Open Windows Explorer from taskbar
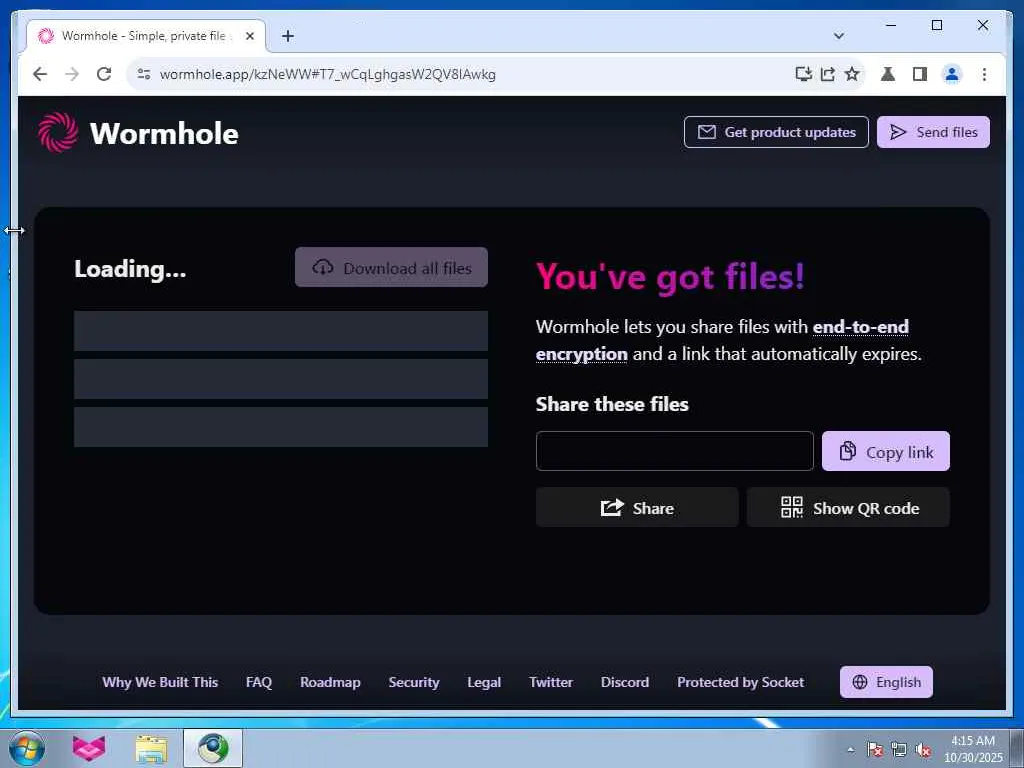Viewport: 1024px width, 768px height. point(151,748)
